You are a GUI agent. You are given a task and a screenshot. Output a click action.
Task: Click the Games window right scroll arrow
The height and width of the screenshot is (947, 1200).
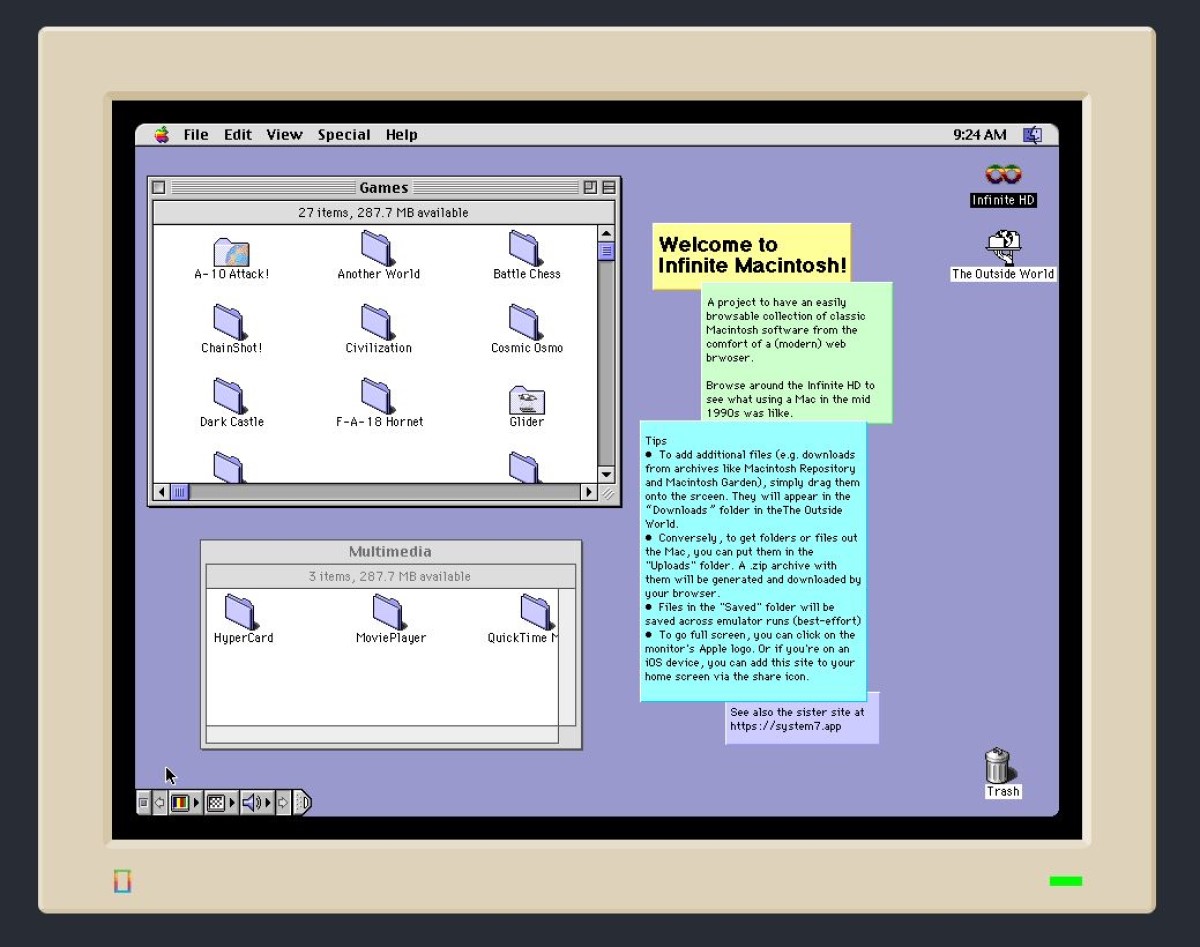[589, 492]
